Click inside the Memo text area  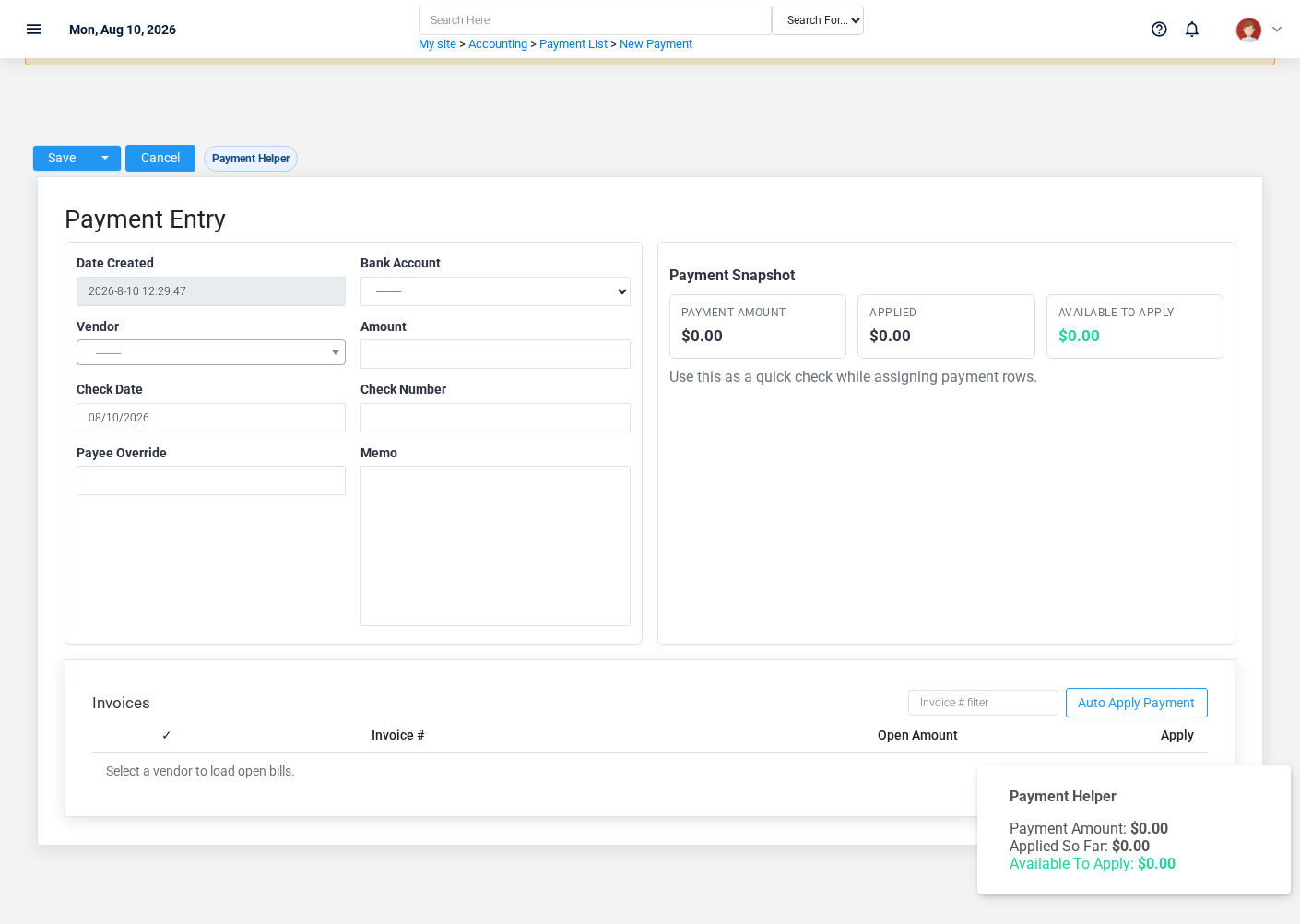[x=495, y=546]
